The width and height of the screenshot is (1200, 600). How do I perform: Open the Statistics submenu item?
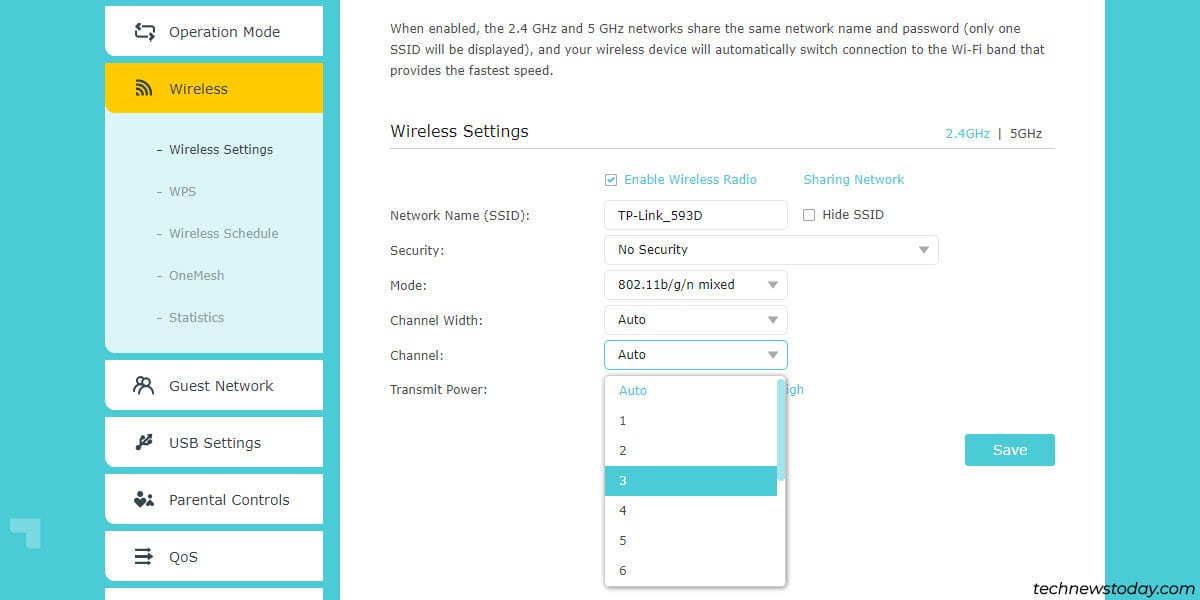(x=197, y=318)
